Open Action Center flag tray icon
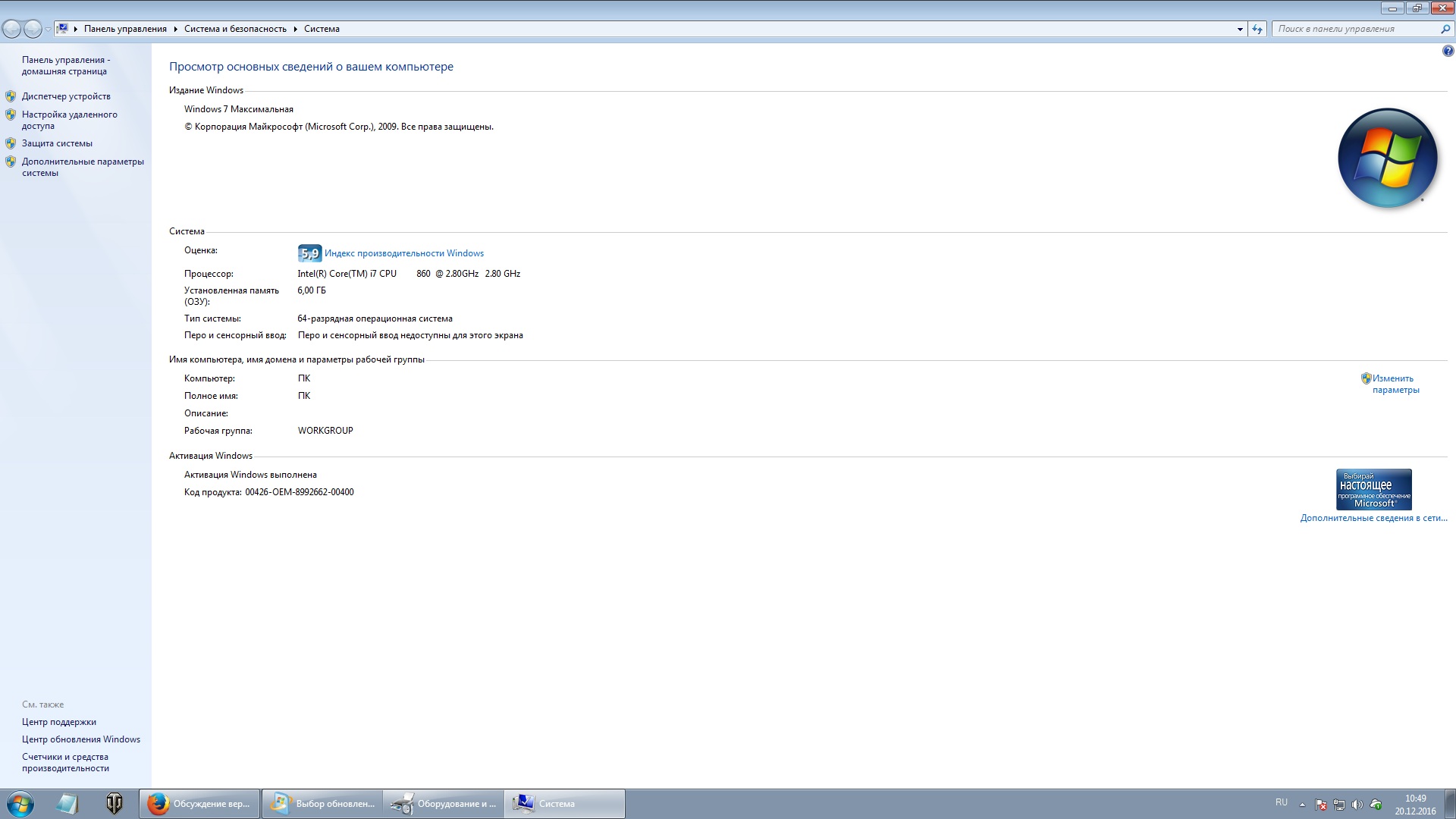This screenshot has width=1456, height=819. 1321,805
